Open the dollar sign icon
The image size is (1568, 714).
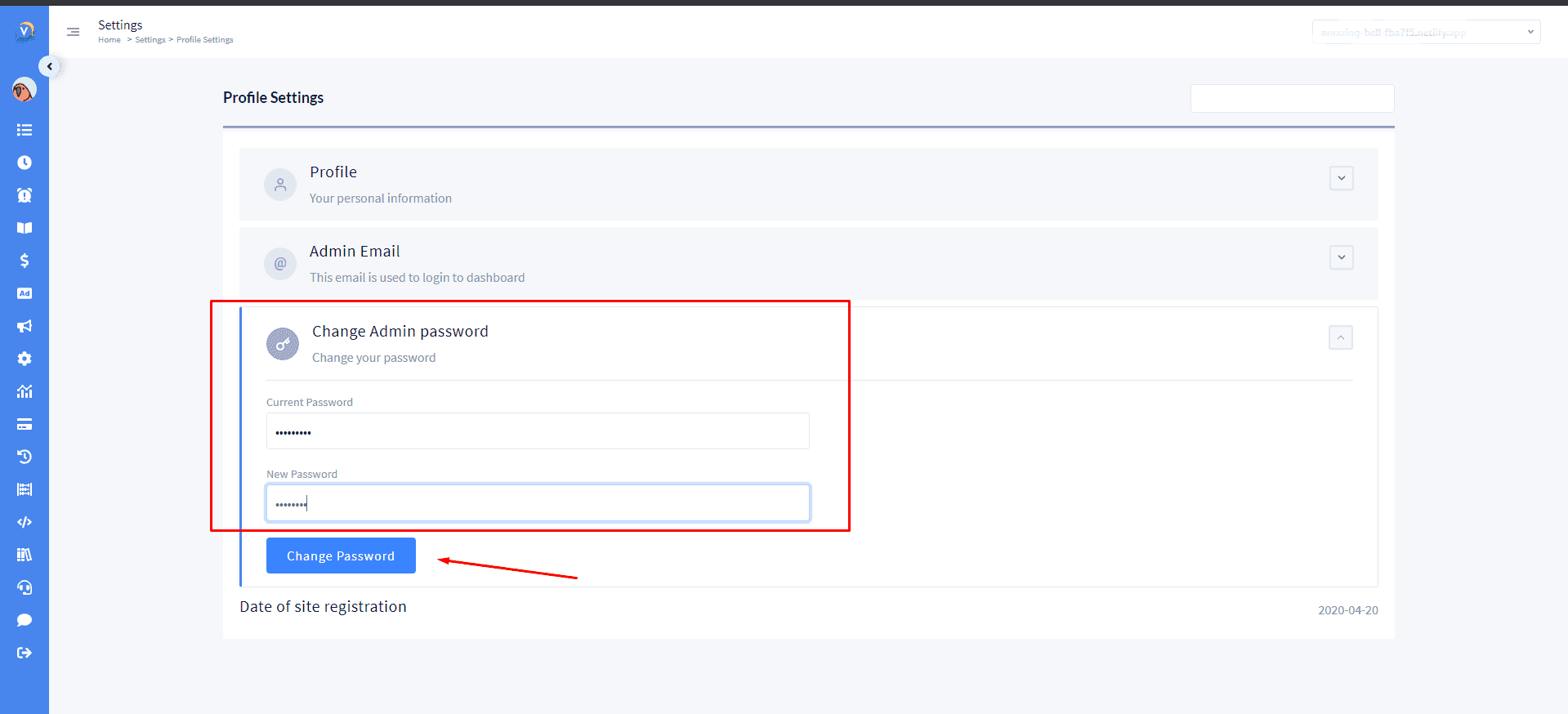pyautogui.click(x=25, y=261)
